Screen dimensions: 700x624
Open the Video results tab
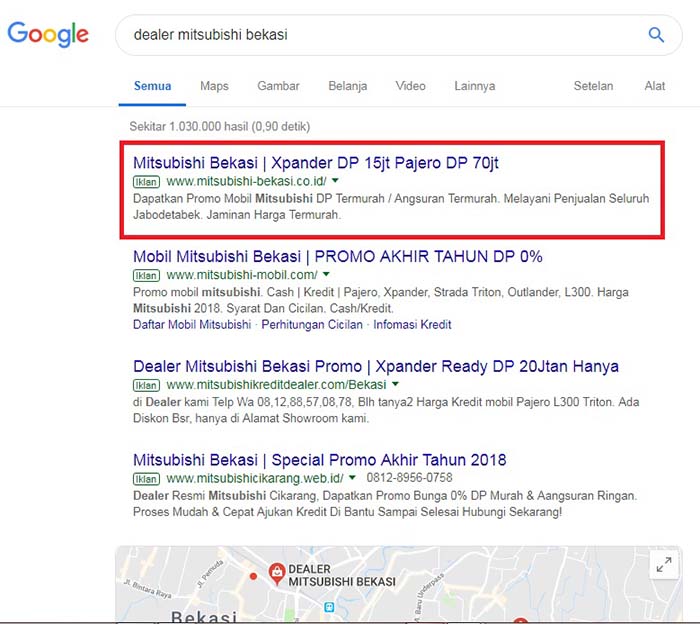pyautogui.click(x=410, y=86)
